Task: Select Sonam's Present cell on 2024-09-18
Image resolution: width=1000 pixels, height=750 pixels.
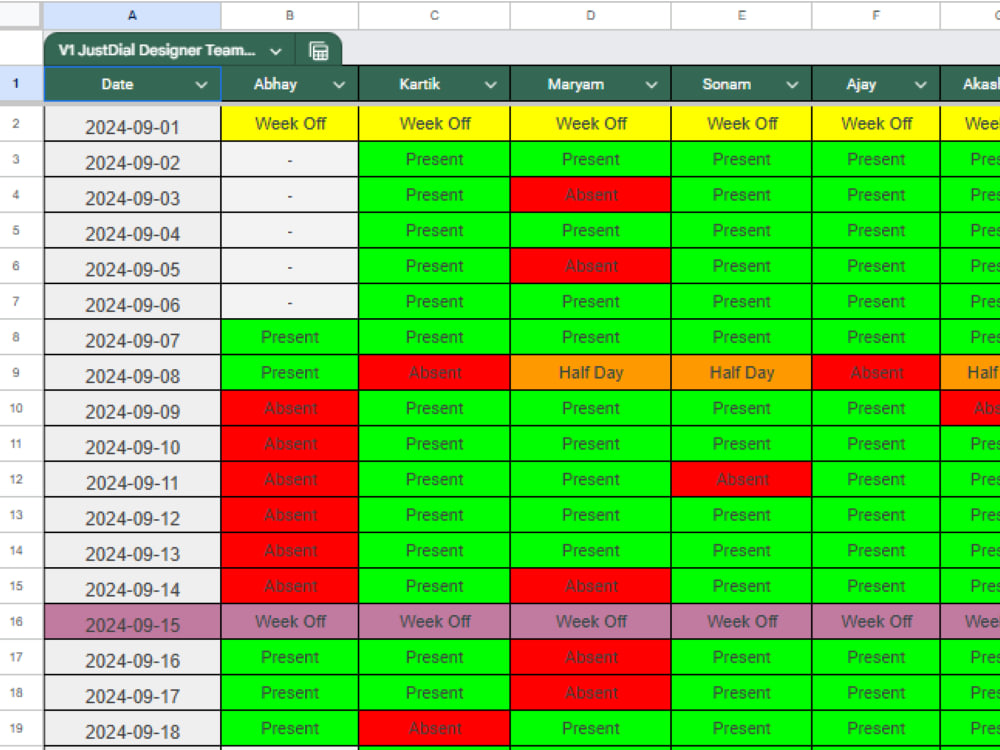Action: pyautogui.click(x=741, y=728)
